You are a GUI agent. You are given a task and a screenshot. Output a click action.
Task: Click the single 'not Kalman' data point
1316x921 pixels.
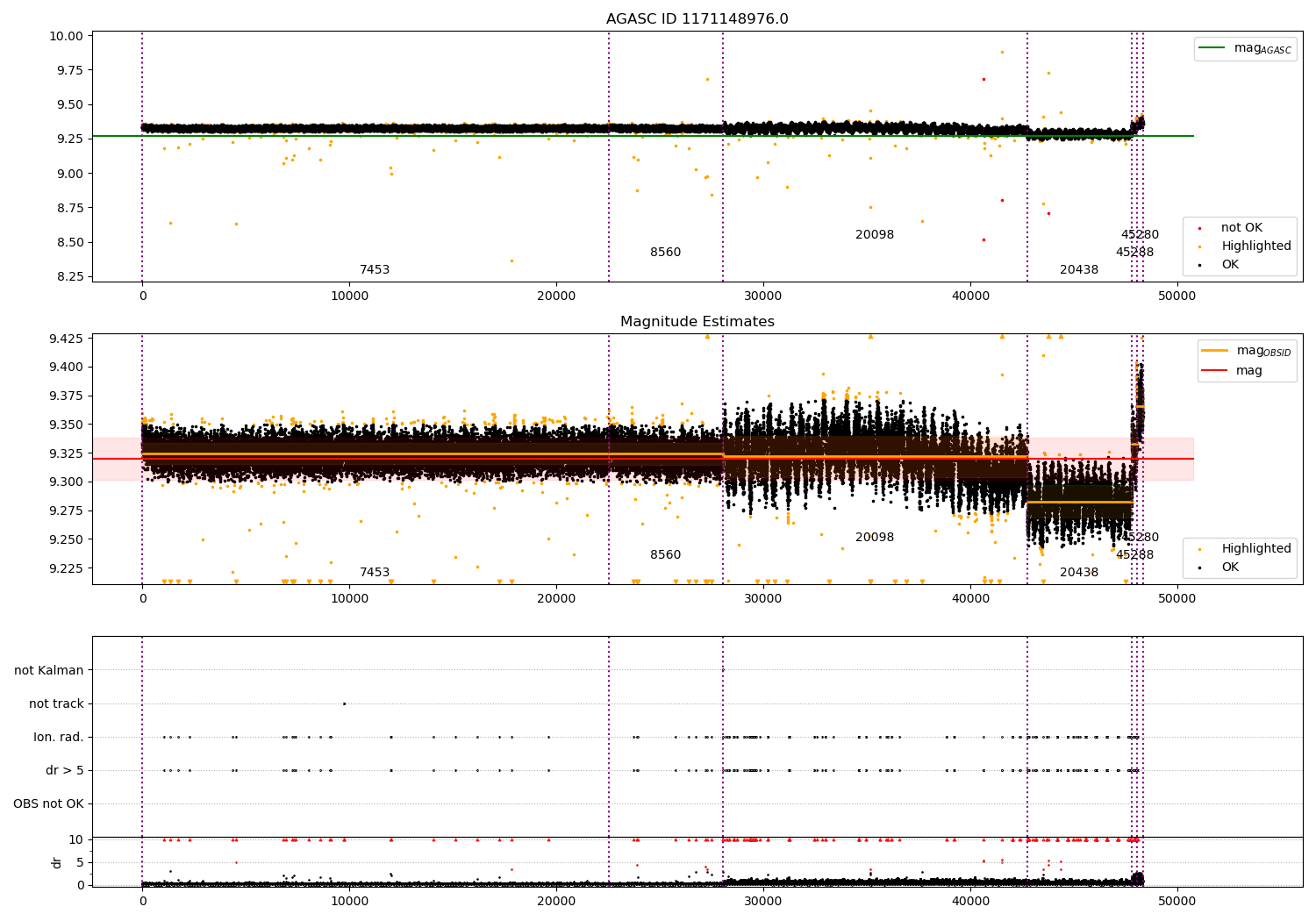(723, 670)
